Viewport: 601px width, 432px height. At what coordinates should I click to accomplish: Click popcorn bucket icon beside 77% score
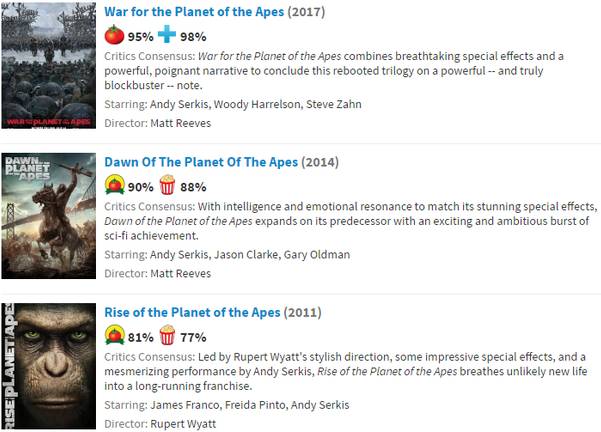167,335
